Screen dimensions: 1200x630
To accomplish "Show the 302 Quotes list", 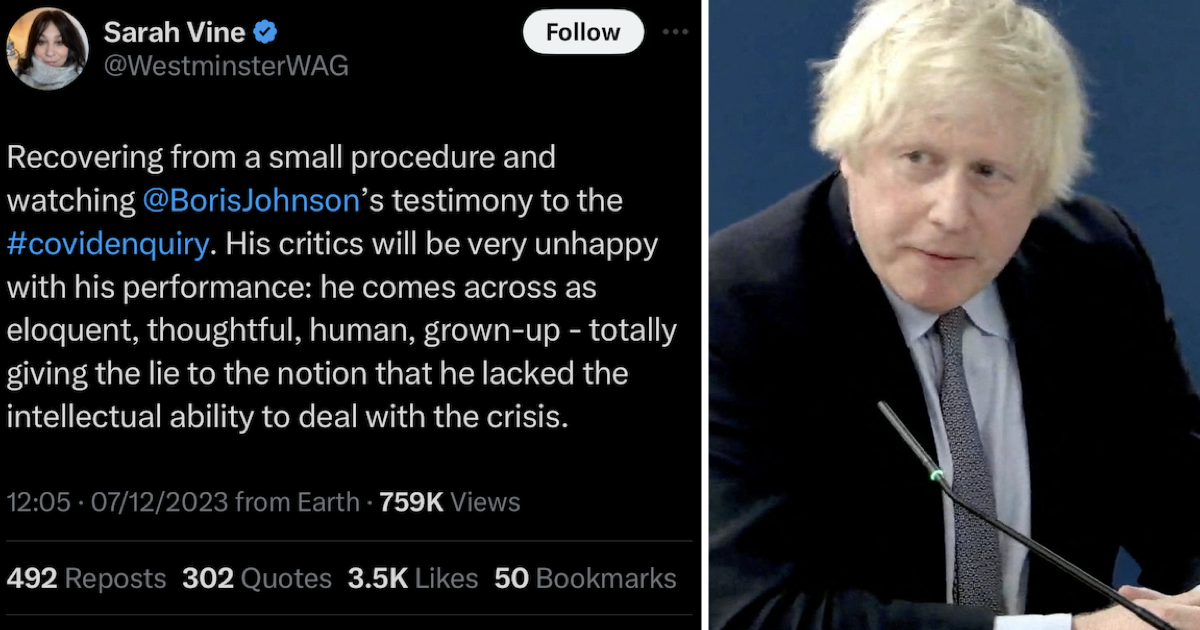I will (257, 578).
